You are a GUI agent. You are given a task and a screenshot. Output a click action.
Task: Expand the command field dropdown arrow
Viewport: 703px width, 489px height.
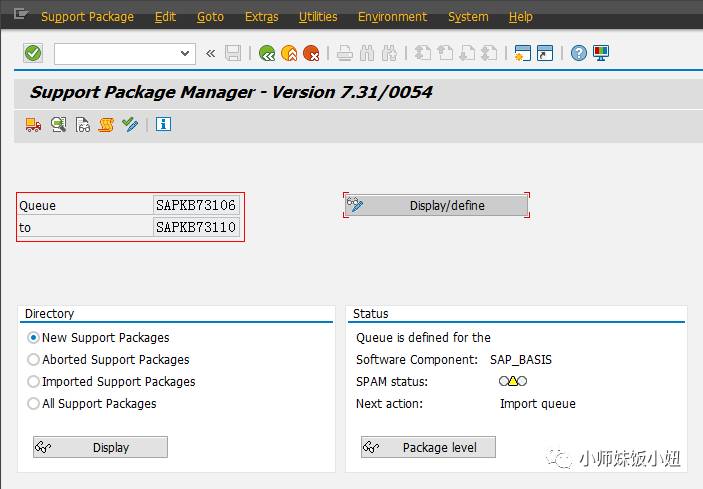185,53
